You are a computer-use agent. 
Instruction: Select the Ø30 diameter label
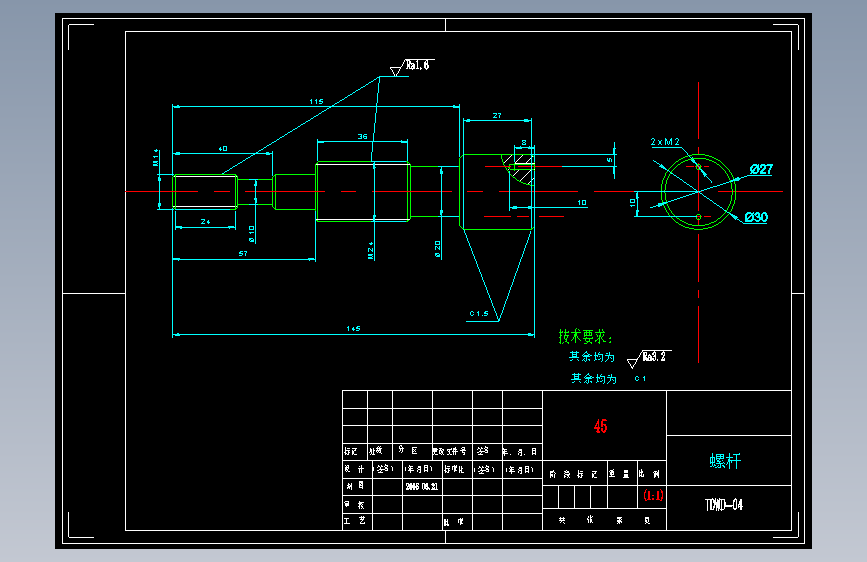tap(756, 217)
